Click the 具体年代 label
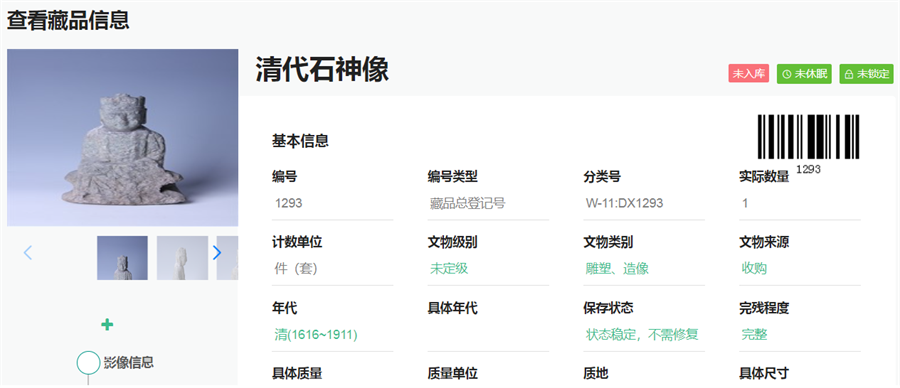This screenshot has width=900, height=388. (452, 308)
